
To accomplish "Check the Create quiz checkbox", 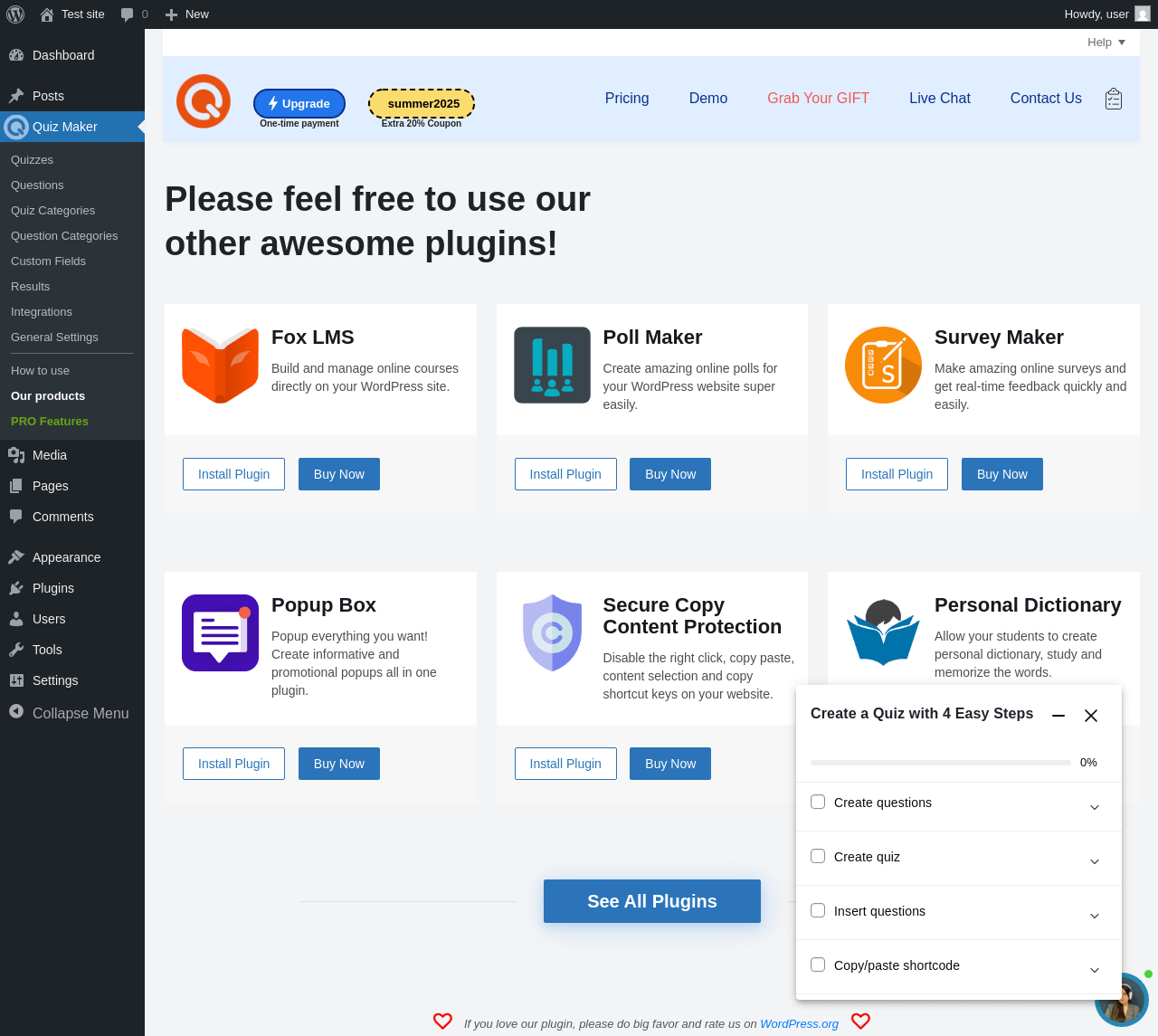I will 818,856.
